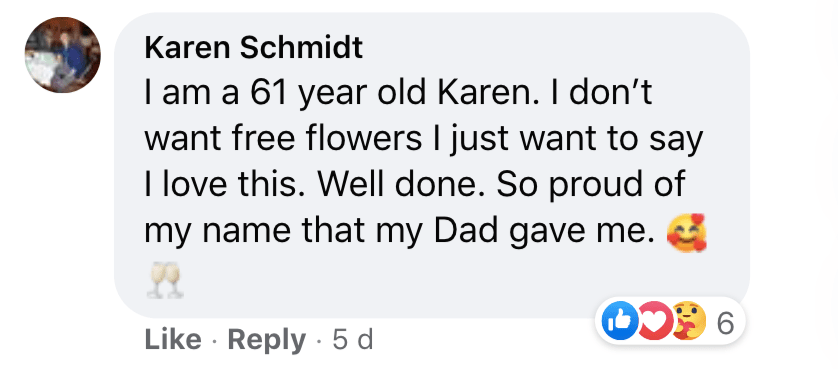
Task: Click the clinking glasses emoji
Action: (164, 281)
